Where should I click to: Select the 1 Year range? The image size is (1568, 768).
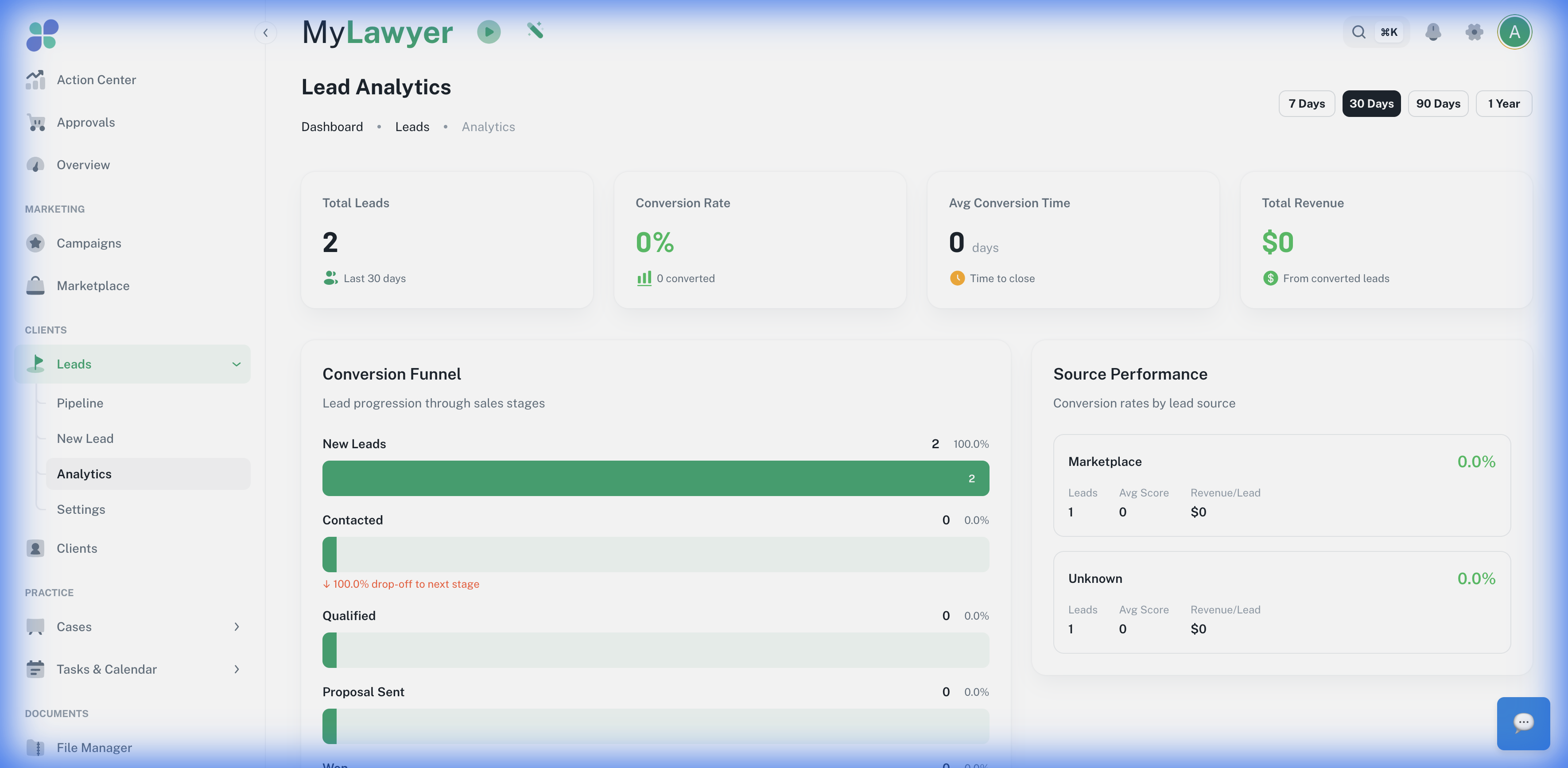(x=1503, y=104)
